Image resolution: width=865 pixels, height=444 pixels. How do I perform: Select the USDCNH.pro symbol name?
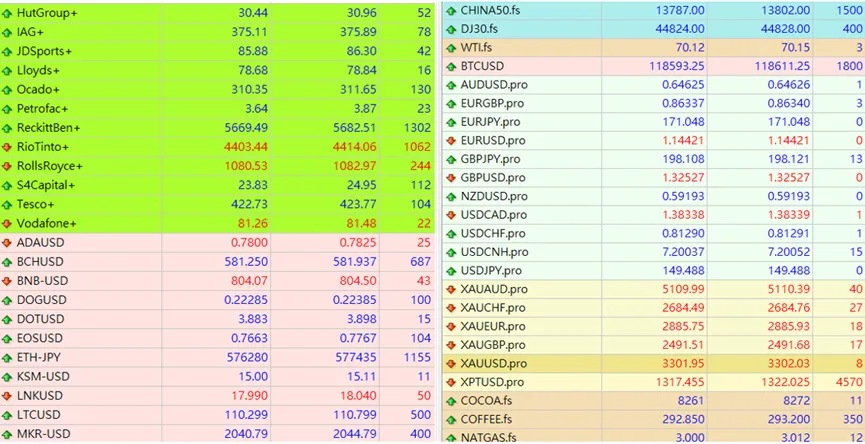pyautogui.click(x=494, y=253)
